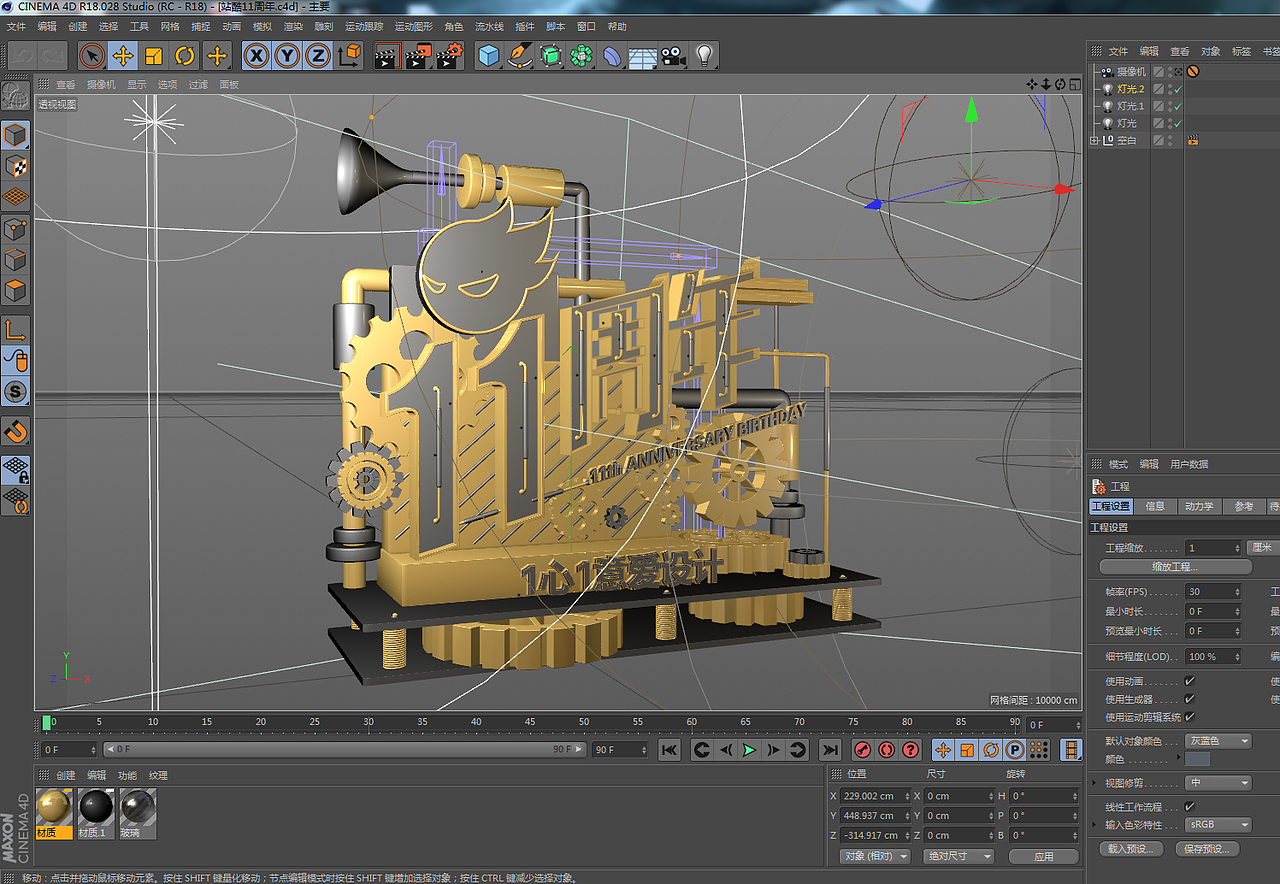
Task: Play the animation forward
Action: (749, 750)
